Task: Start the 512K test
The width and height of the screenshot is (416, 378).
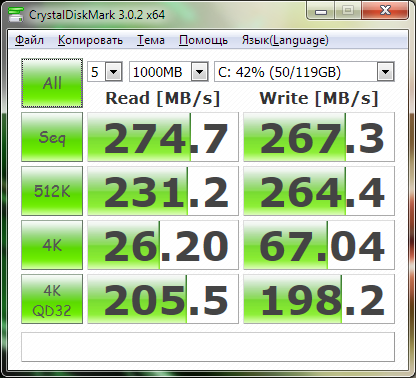Action: (52, 191)
